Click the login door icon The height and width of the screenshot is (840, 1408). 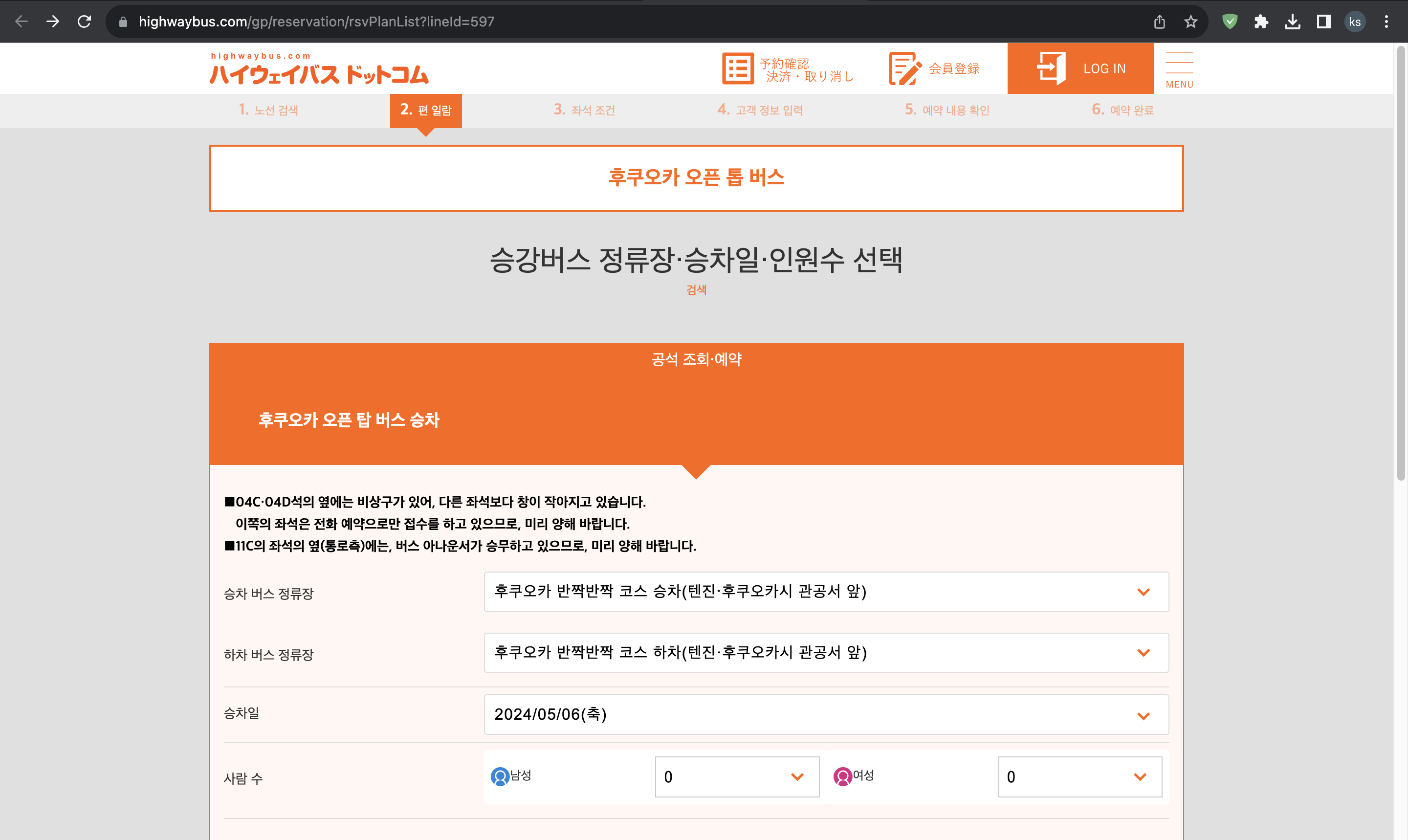pos(1052,68)
